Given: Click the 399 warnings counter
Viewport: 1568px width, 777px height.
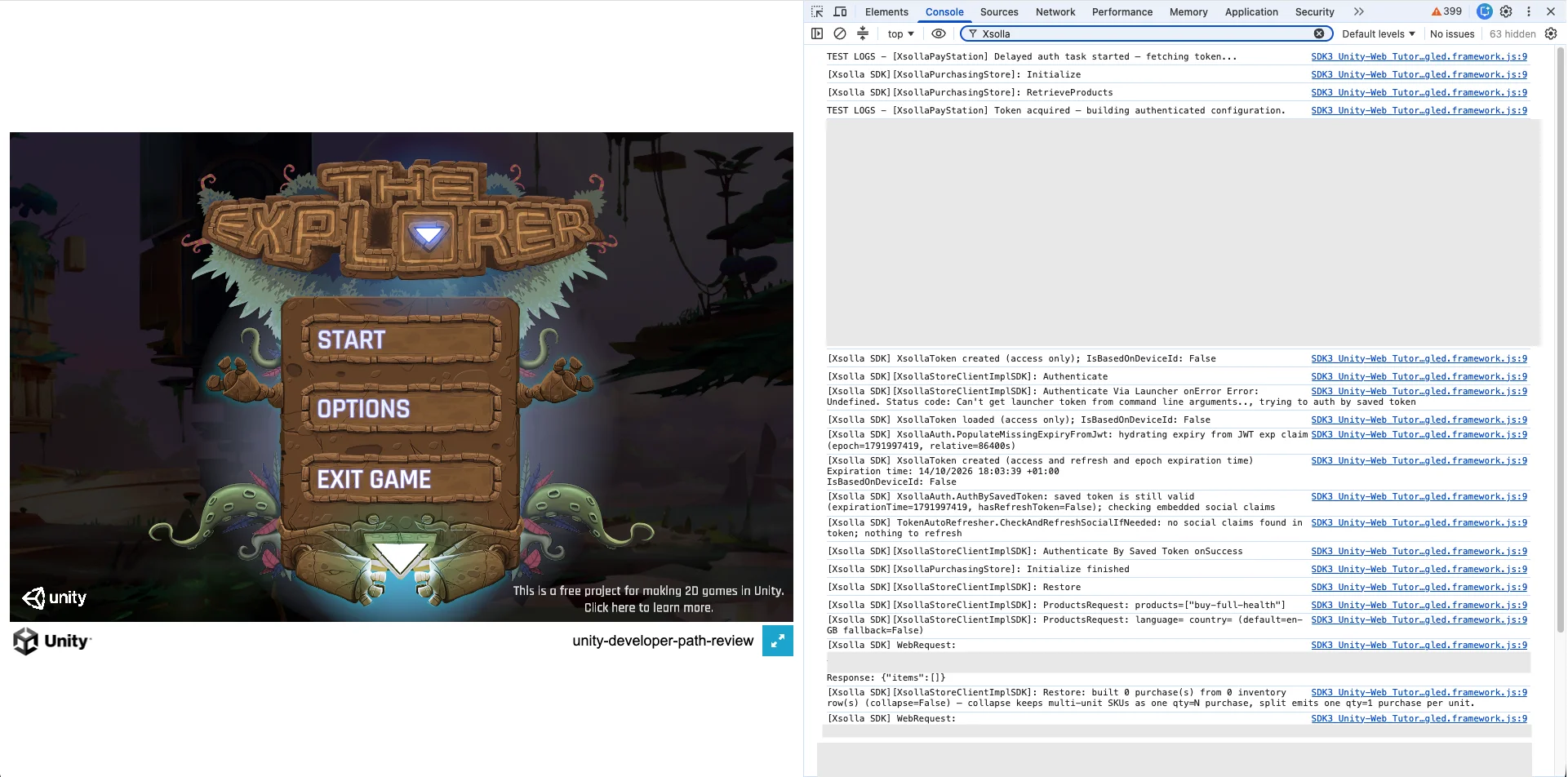Looking at the screenshot, I should click(1446, 11).
